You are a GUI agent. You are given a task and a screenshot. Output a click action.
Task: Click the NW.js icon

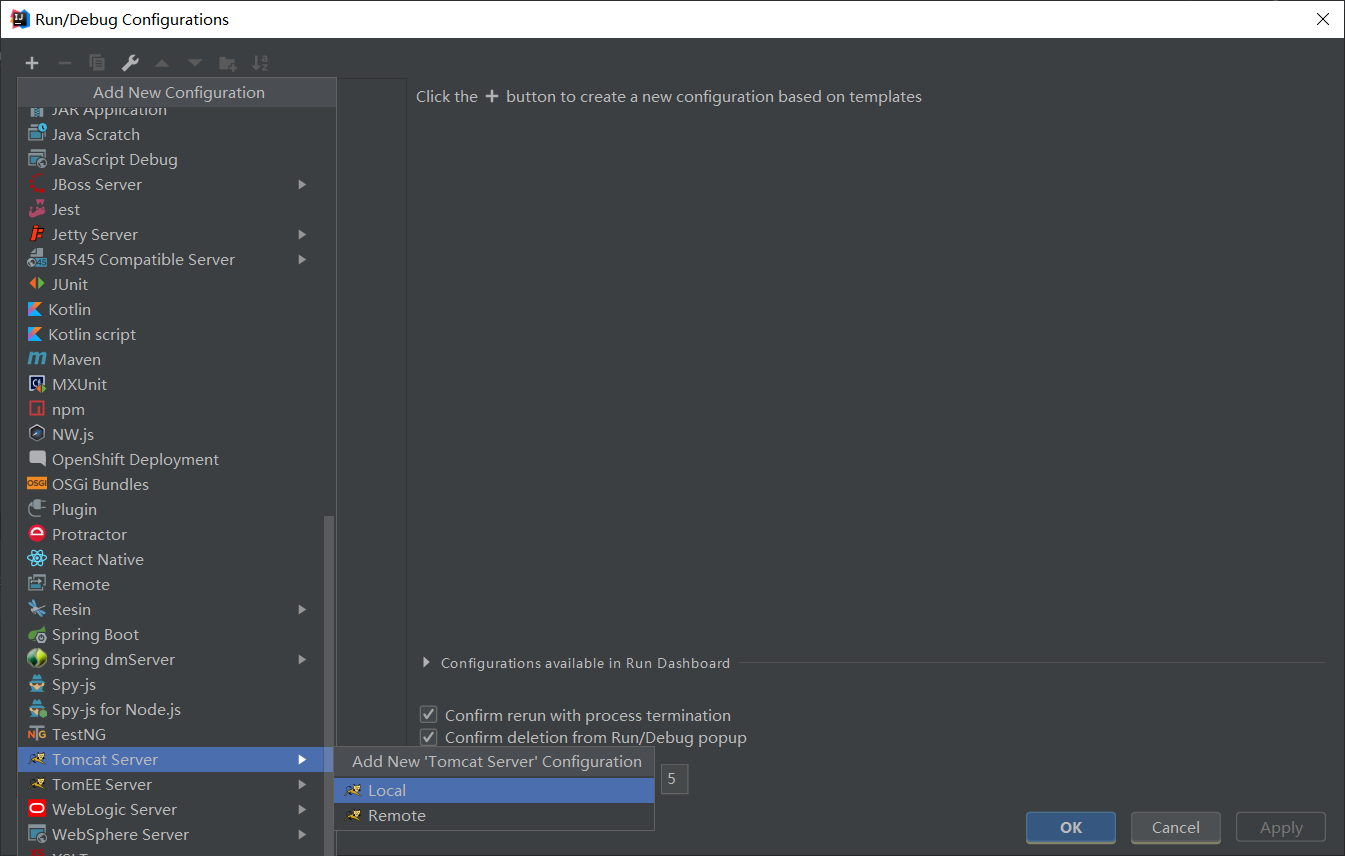(37, 434)
